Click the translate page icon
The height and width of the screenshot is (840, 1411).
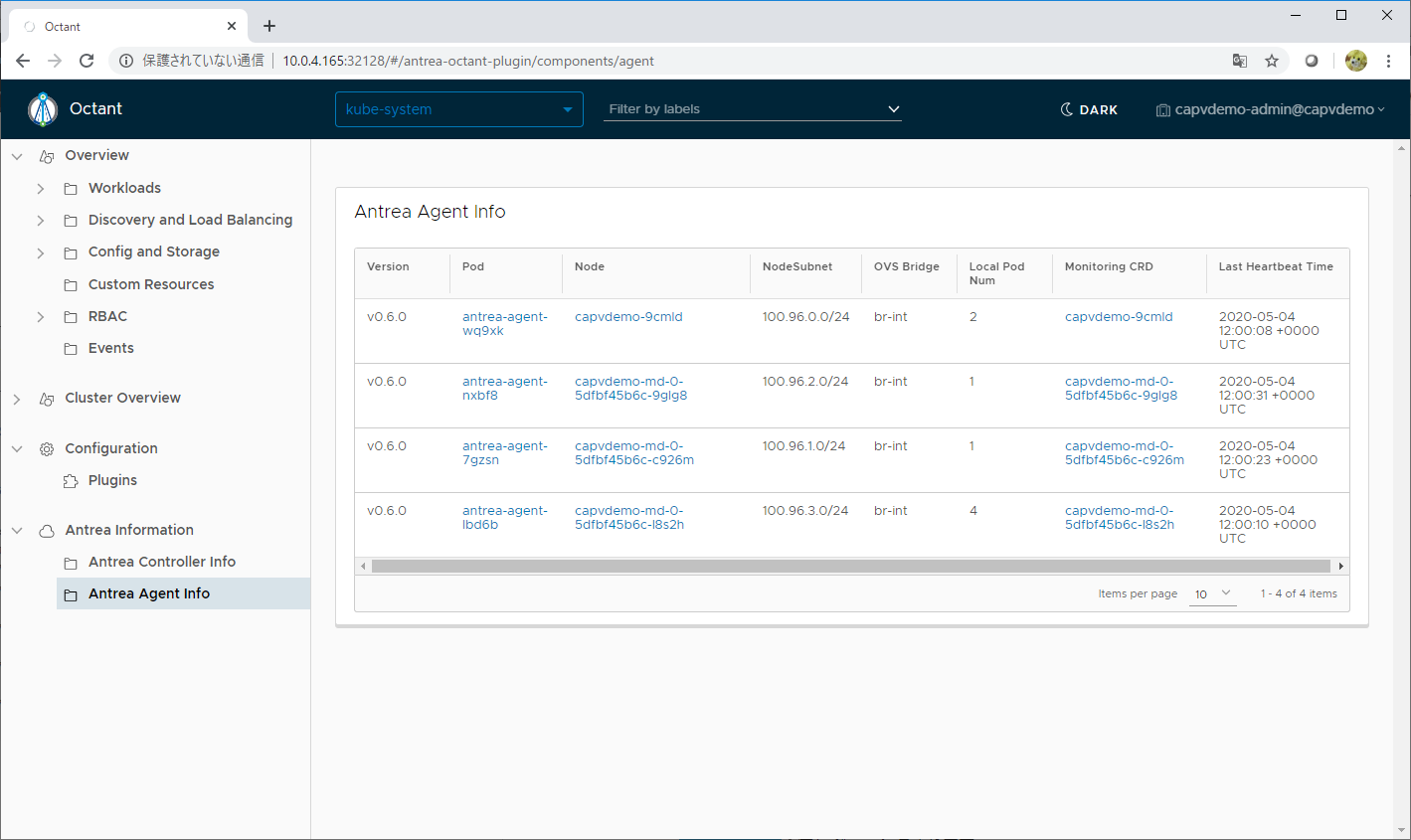pyautogui.click(x=1240, y=61)
